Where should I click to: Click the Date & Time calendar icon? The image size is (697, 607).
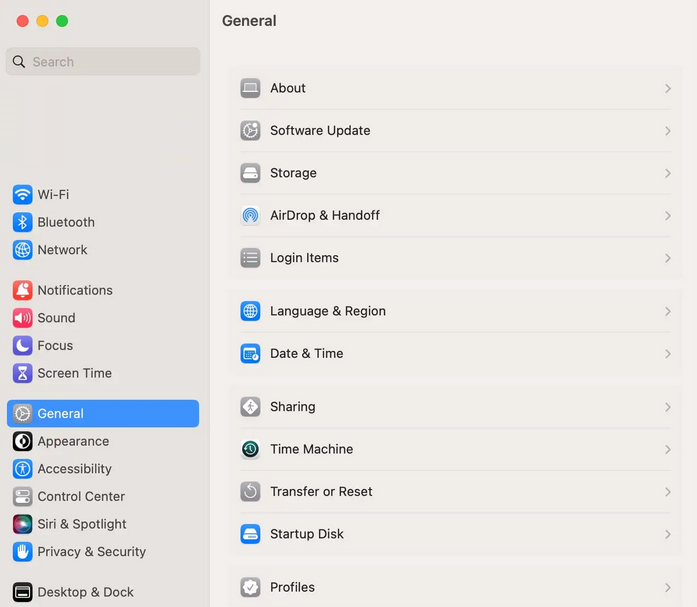pos(250,354)
